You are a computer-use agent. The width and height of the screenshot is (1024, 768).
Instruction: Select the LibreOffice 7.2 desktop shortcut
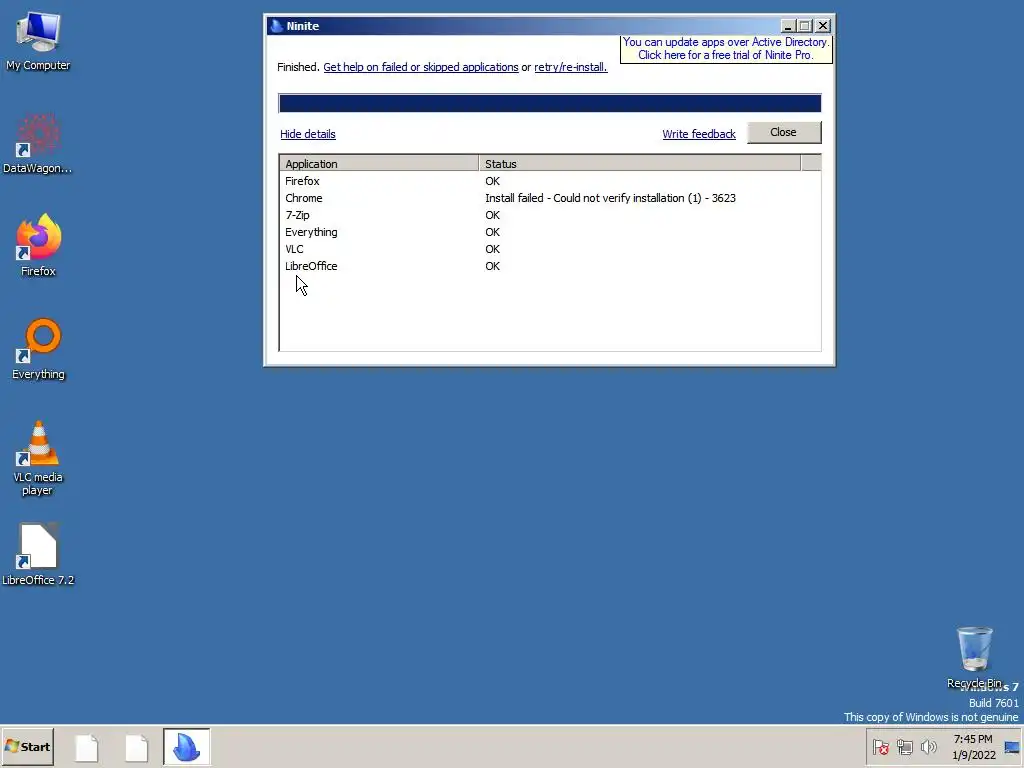pyautogui.click(x=38, y=554)
